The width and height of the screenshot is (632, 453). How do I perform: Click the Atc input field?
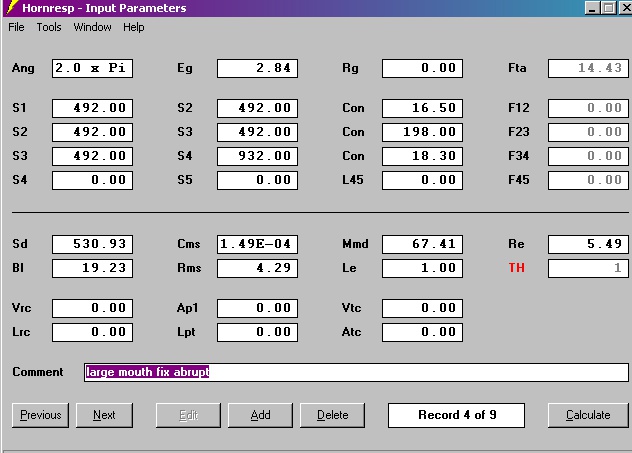tap(422, 332)
